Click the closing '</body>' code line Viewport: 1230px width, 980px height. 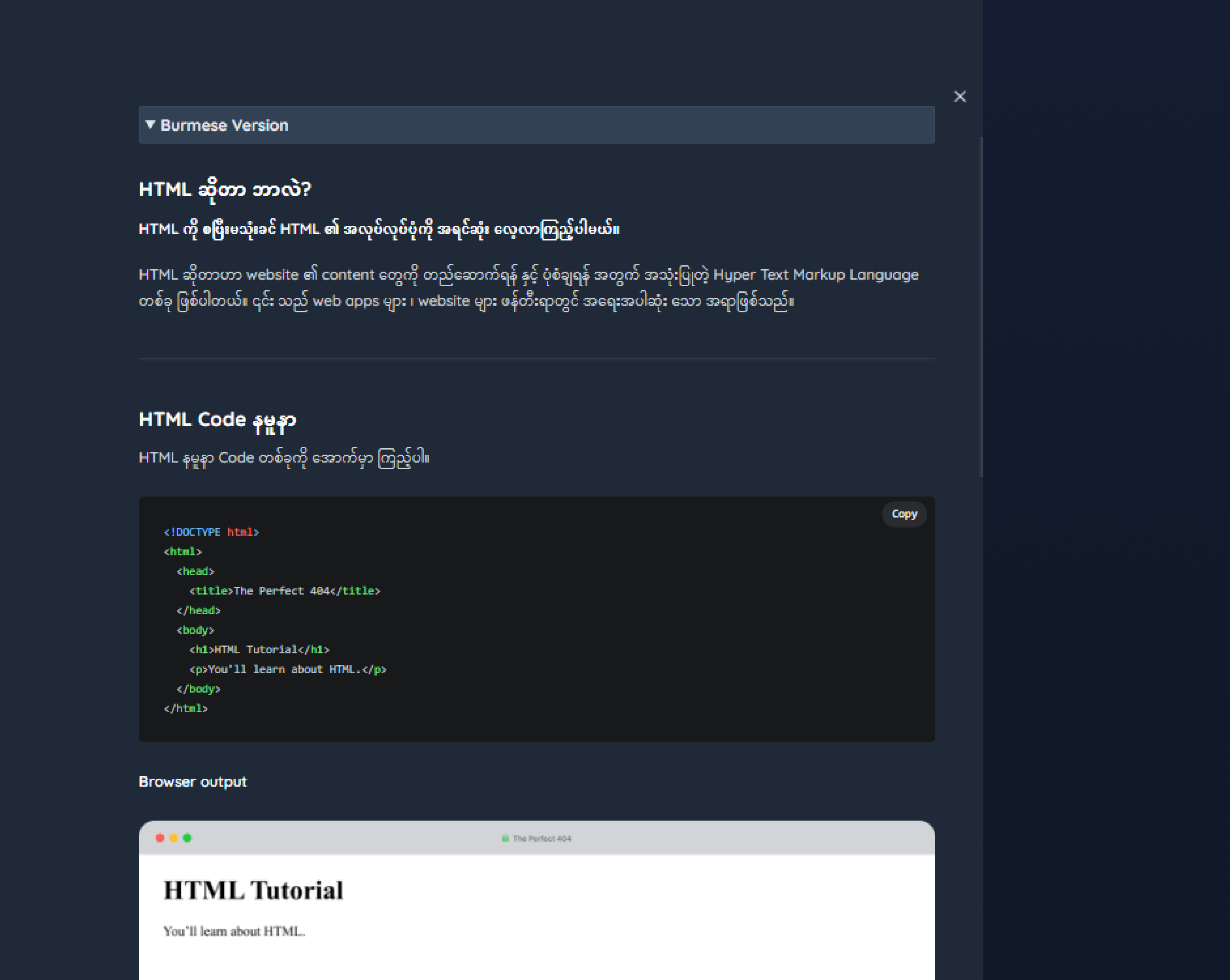click(x=198, y=689)
